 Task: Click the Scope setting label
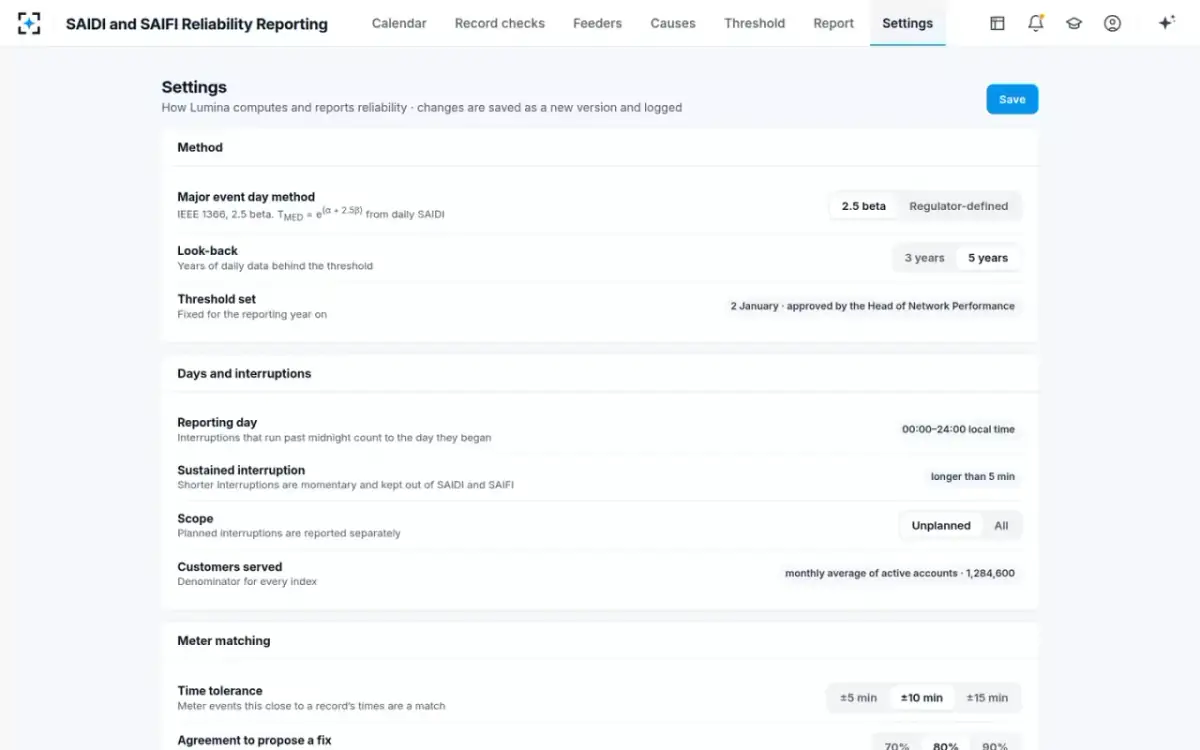click(x=195, y=519)
